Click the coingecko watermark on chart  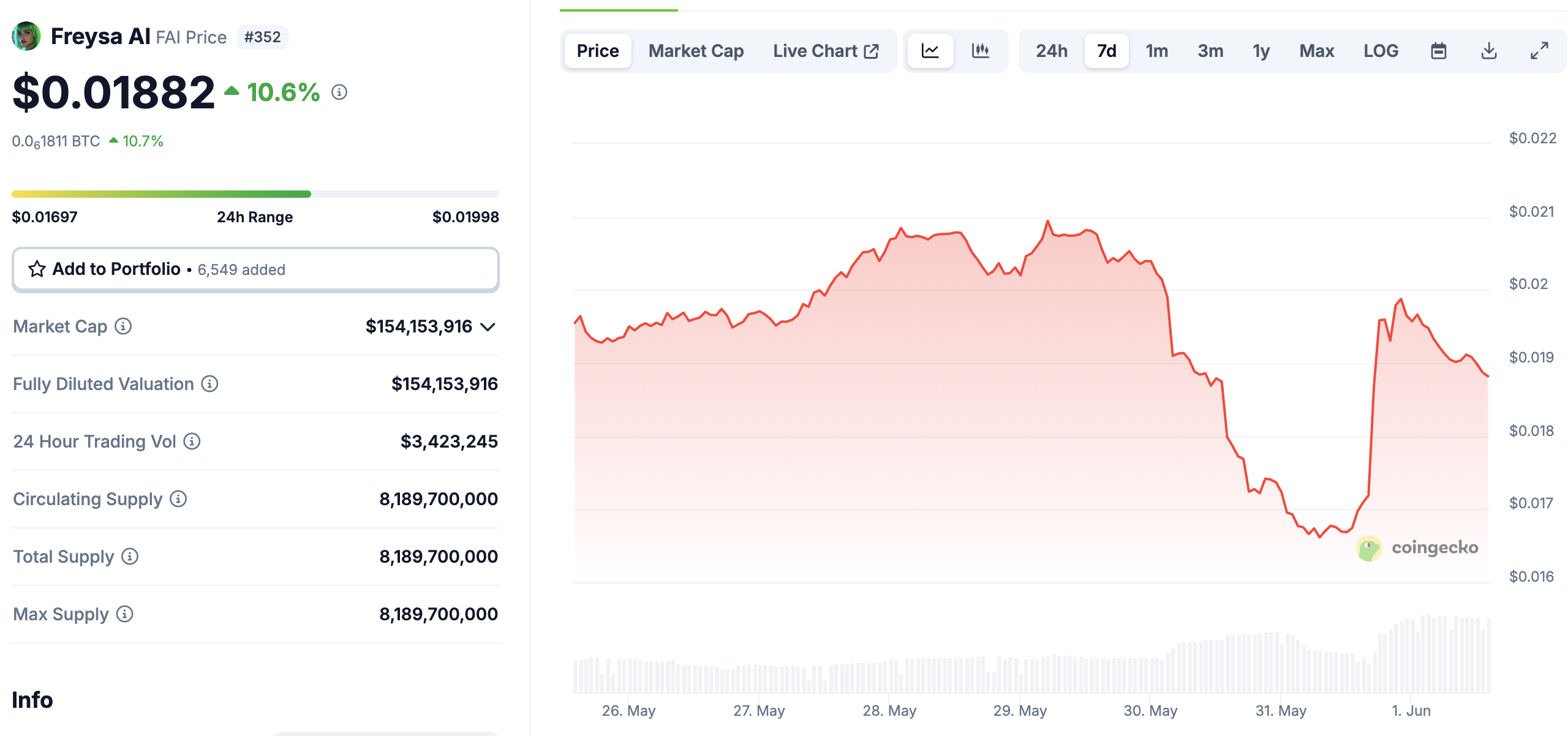1420,548
